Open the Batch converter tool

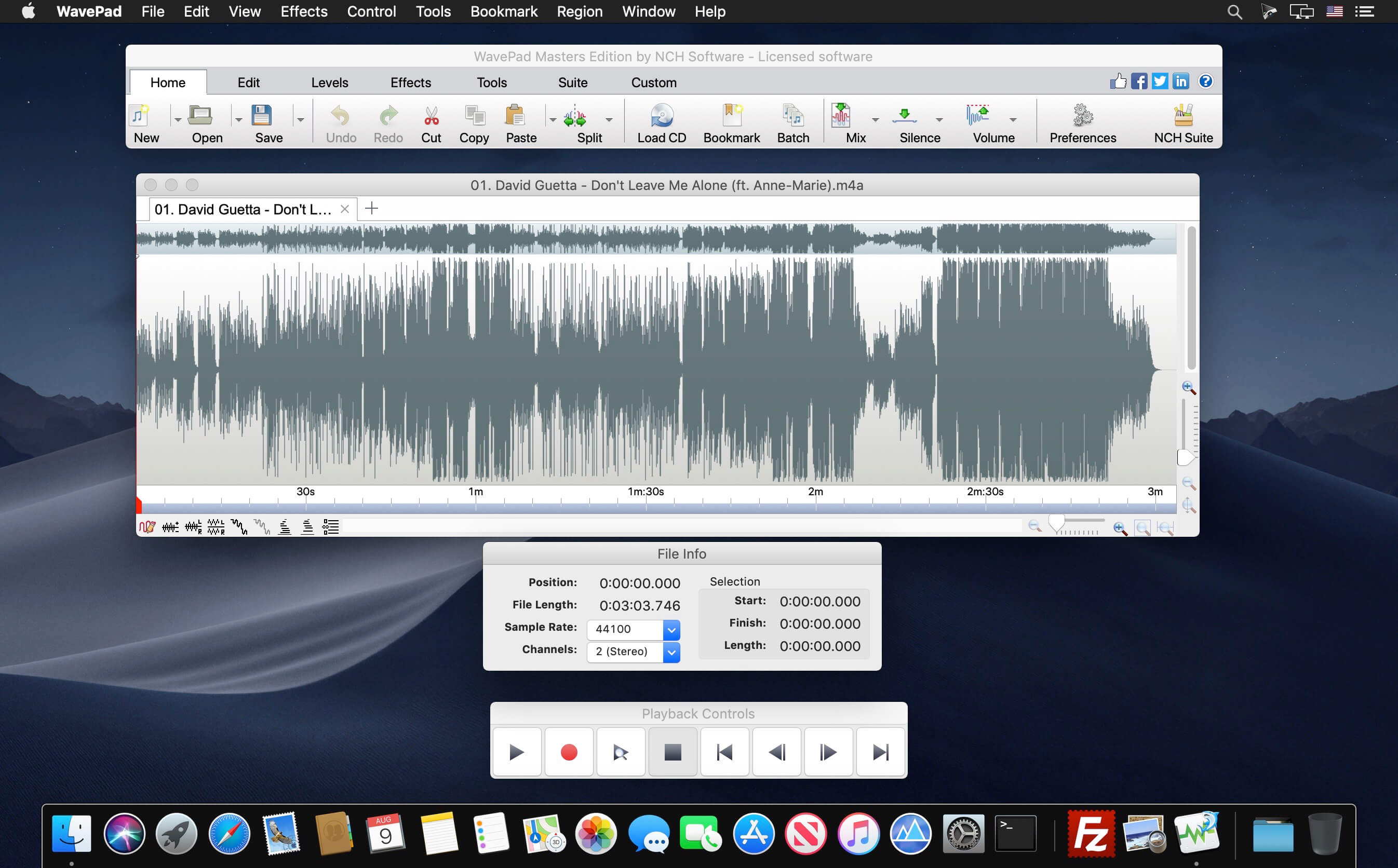[793, 116]
